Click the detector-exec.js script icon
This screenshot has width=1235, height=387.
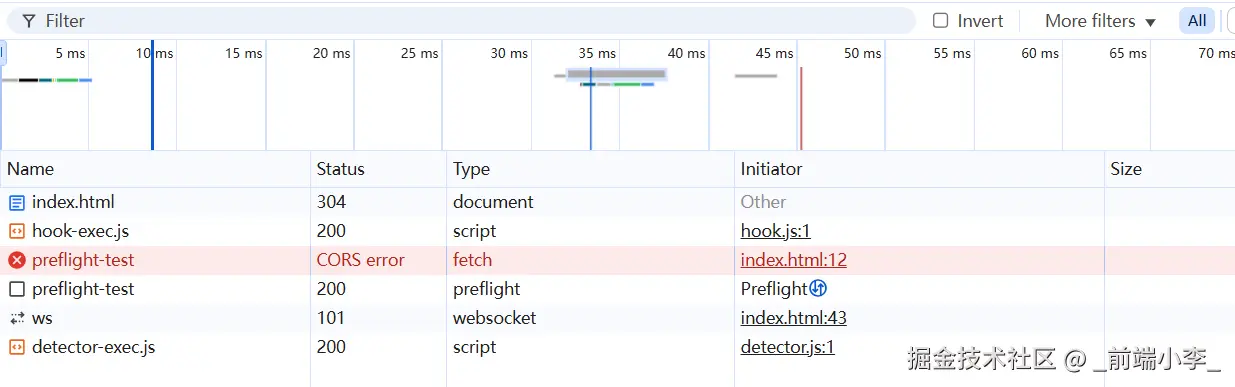pyautogui.click(x=16, y=347)
